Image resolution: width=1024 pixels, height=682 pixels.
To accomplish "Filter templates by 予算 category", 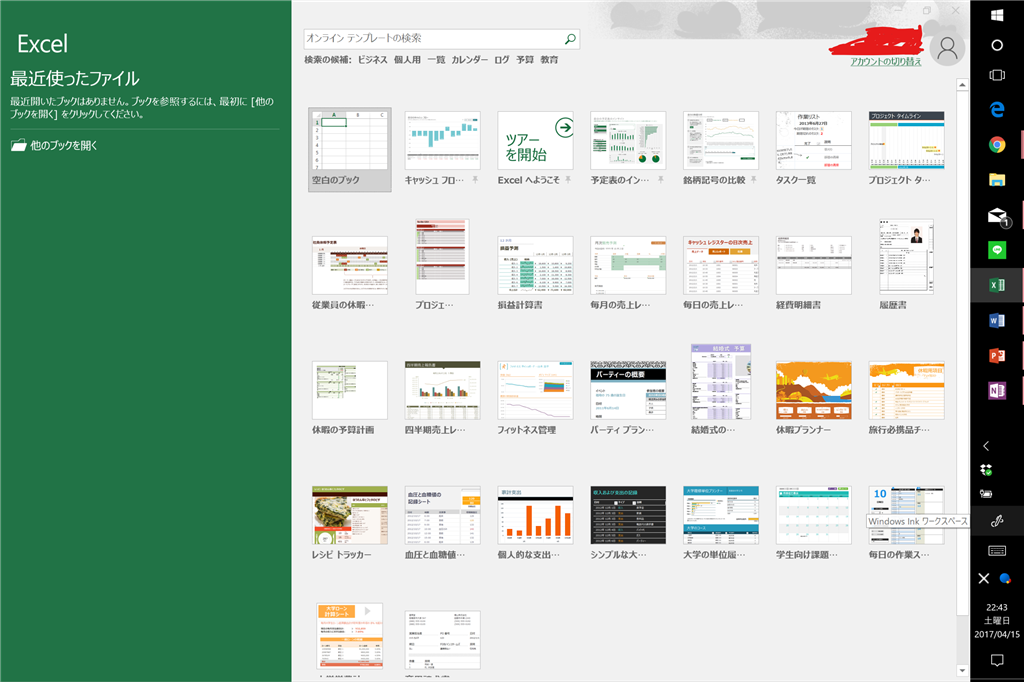I will point(525,59).
